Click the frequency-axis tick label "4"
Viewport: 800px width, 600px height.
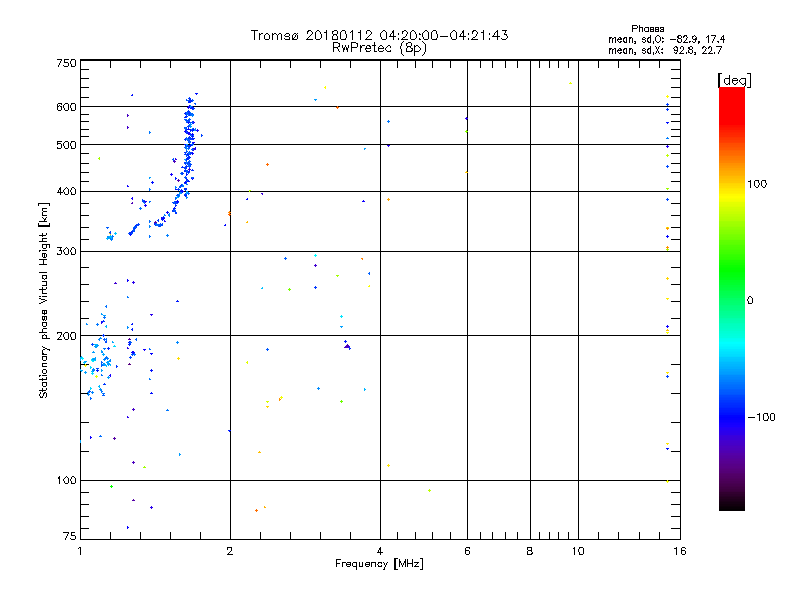(x=380, y=551)
